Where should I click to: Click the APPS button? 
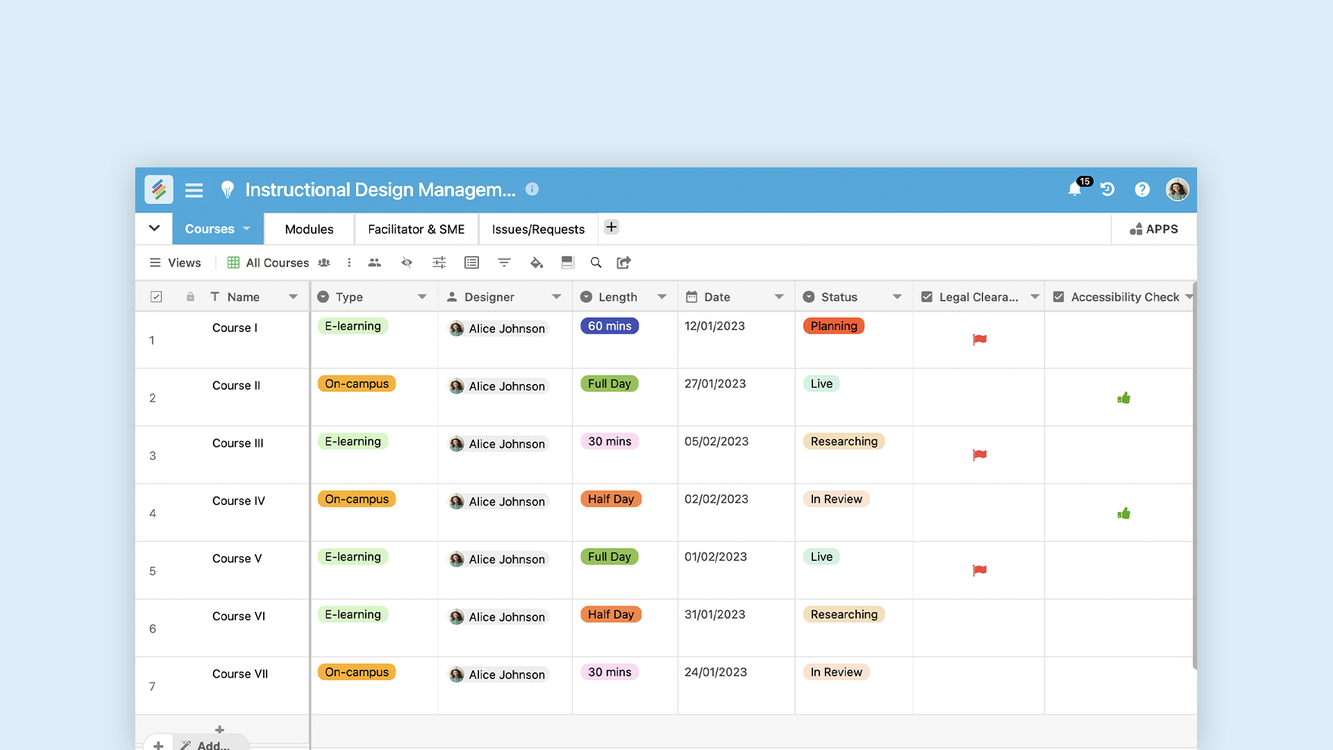coord(1154,229)
